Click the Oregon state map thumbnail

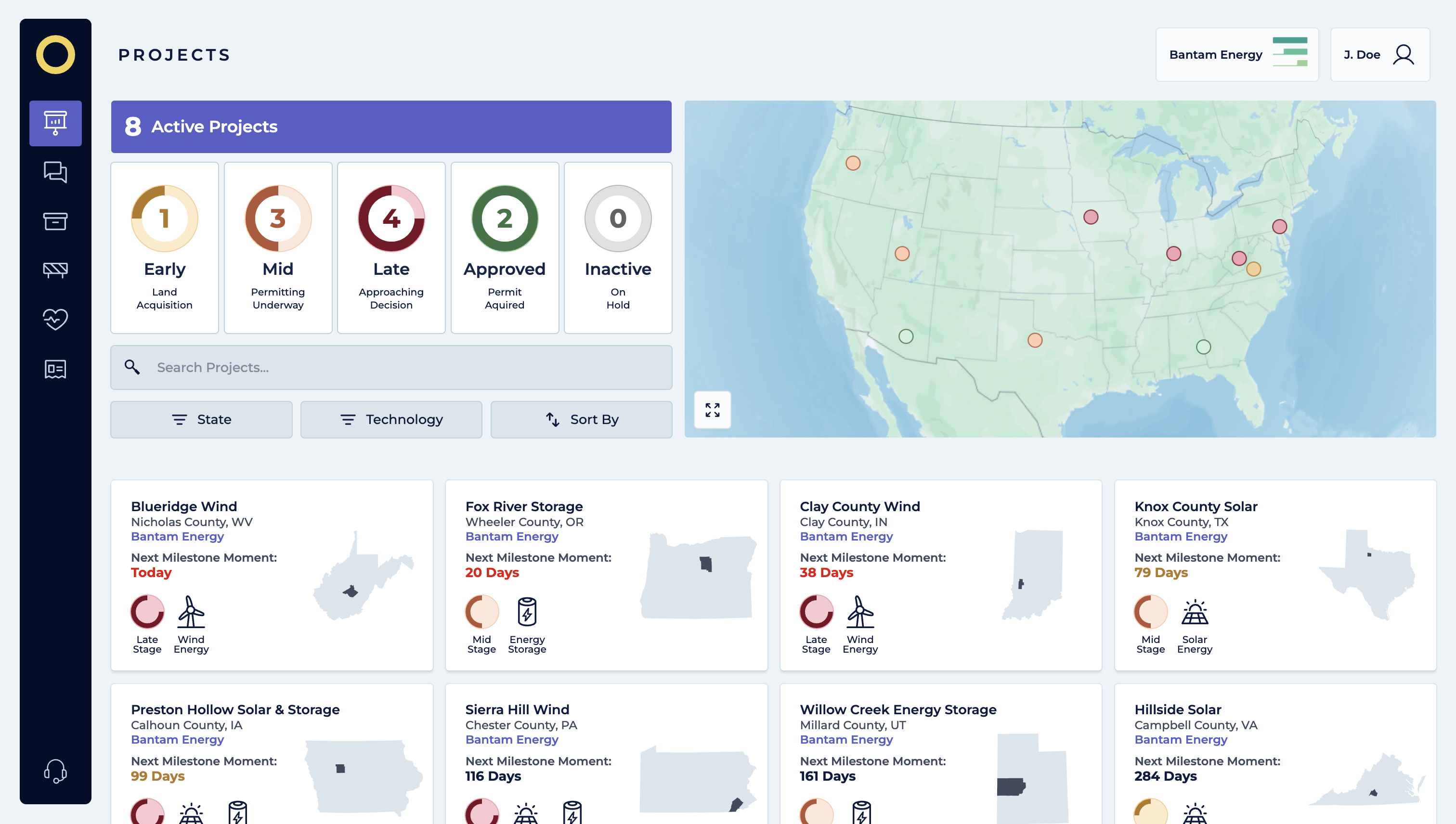[x=699, y=576]
